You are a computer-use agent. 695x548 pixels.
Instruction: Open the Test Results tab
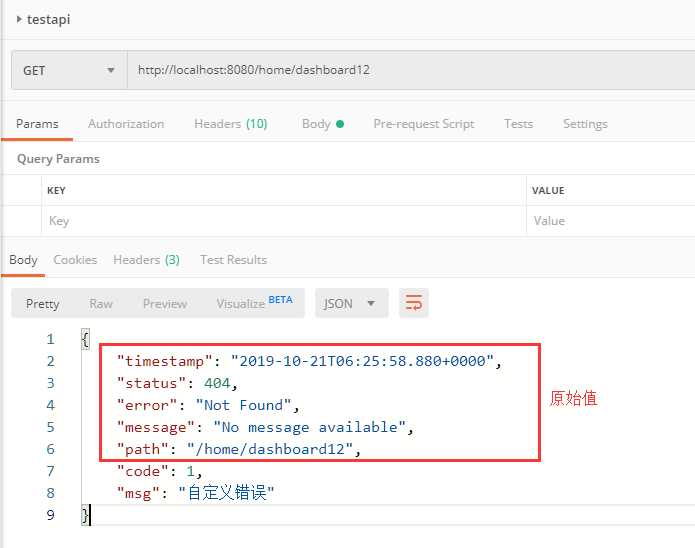point(234,260)
